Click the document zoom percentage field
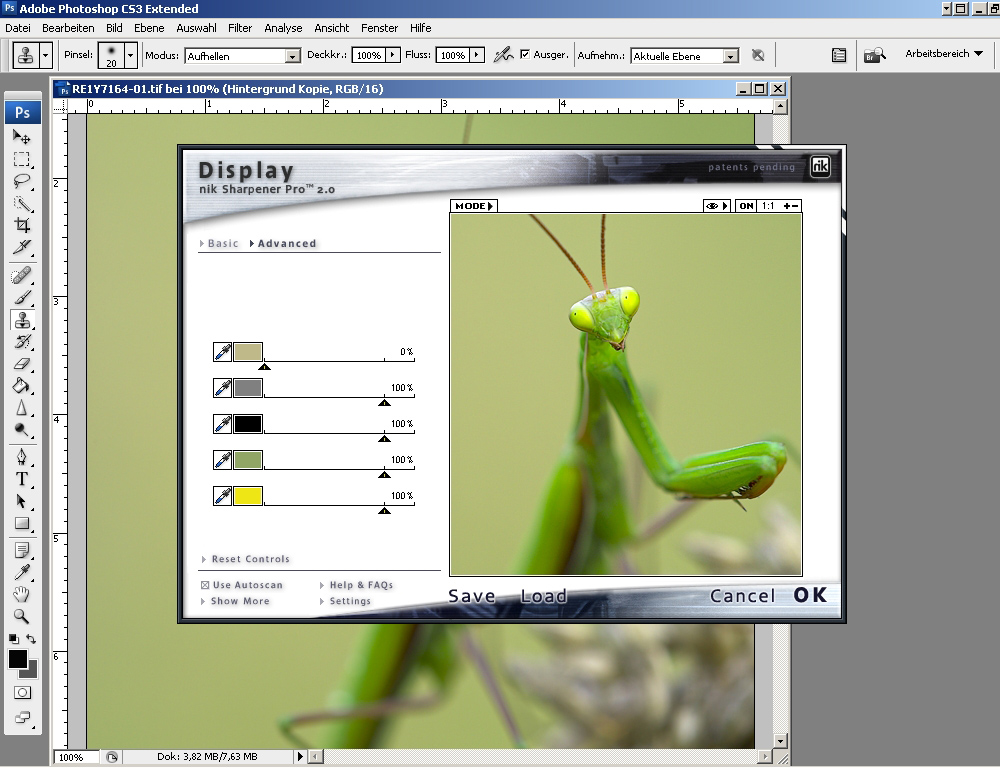Viewport: 1000px width, 768px height. coord(77,757)
